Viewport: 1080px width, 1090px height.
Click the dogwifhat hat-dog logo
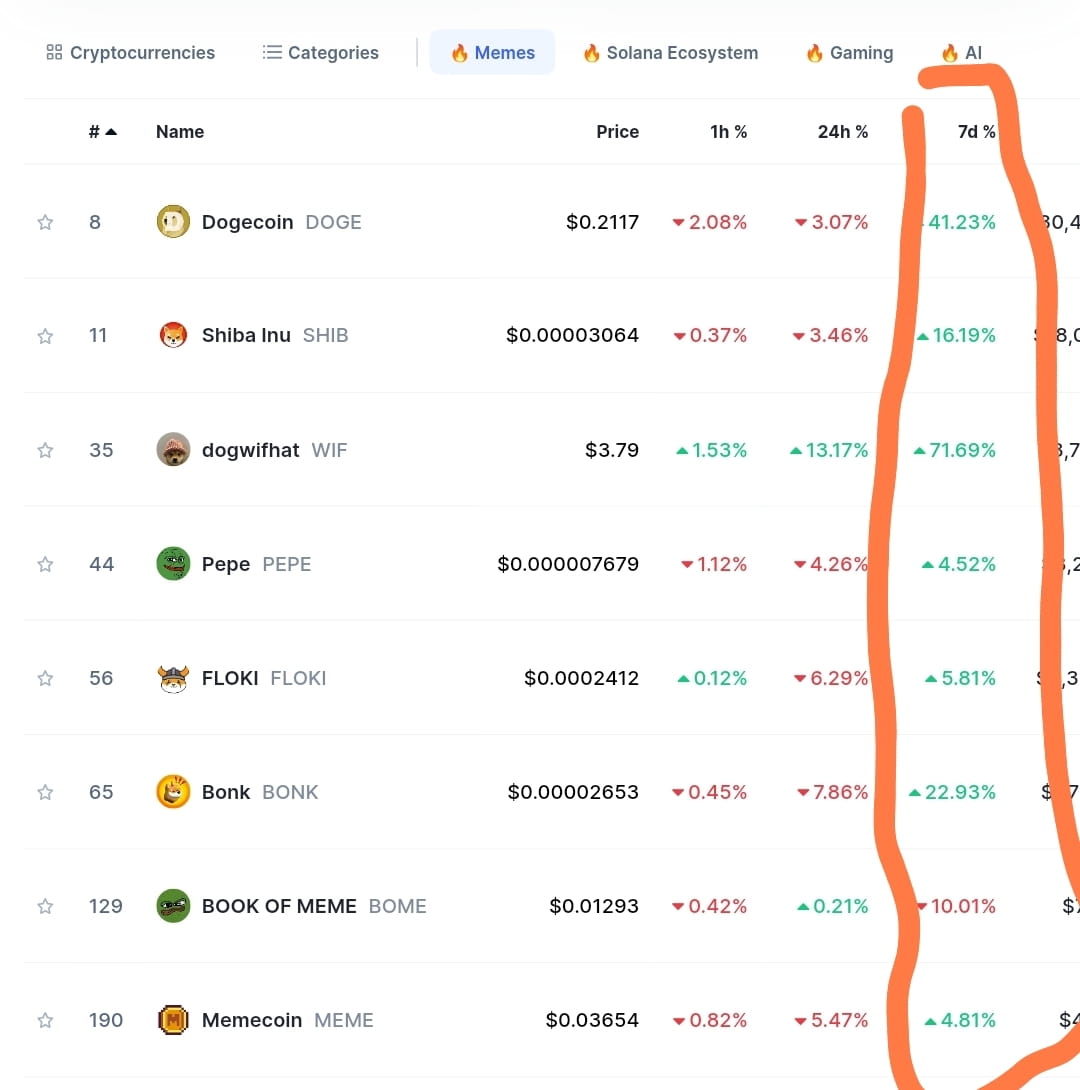click(172, 450)
